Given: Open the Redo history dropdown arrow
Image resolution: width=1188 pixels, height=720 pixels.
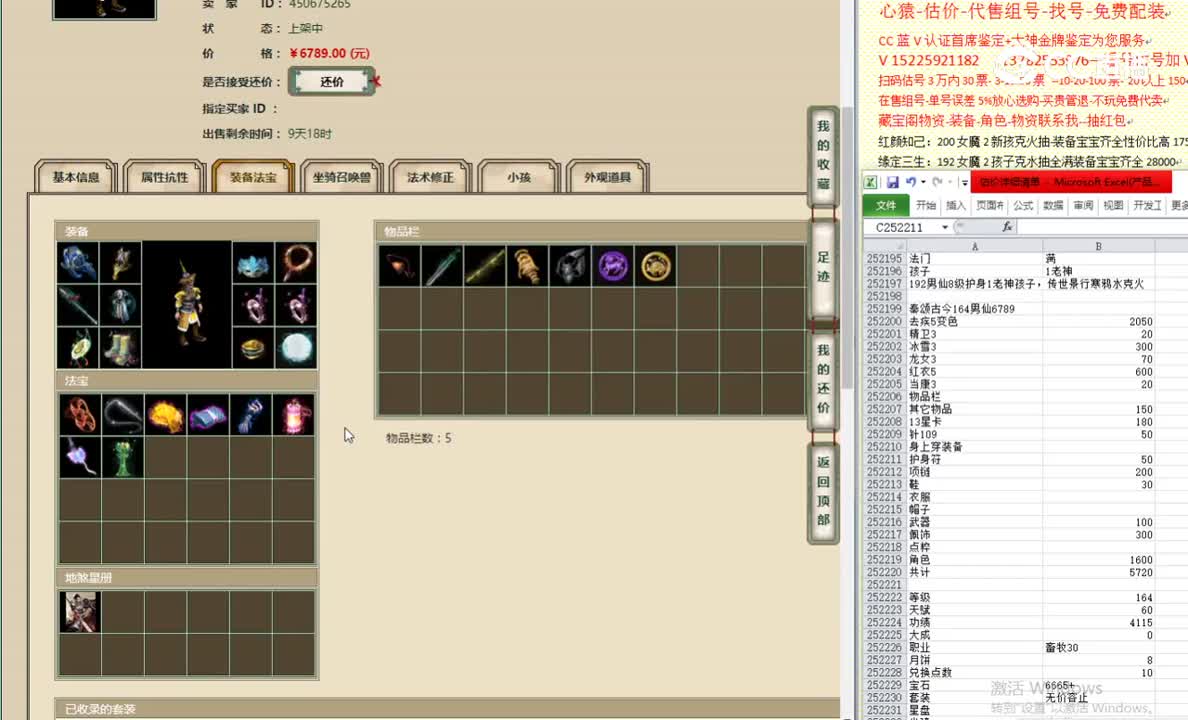Looking at the screenshot, I should 949,182.
